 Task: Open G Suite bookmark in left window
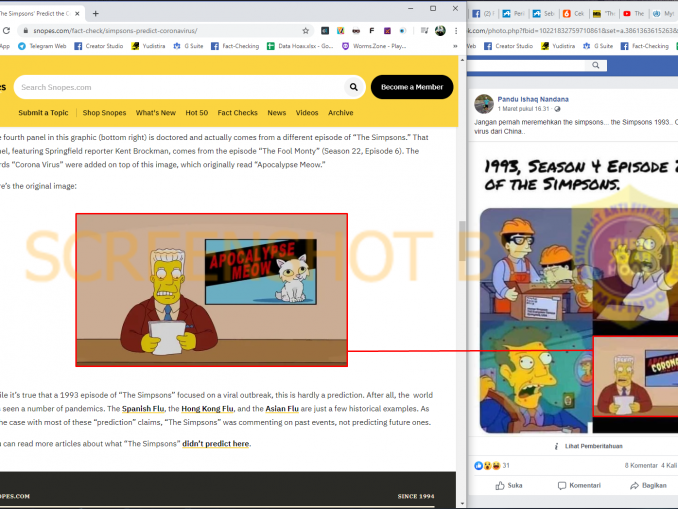pyautogui.click(x=188, y=46)
